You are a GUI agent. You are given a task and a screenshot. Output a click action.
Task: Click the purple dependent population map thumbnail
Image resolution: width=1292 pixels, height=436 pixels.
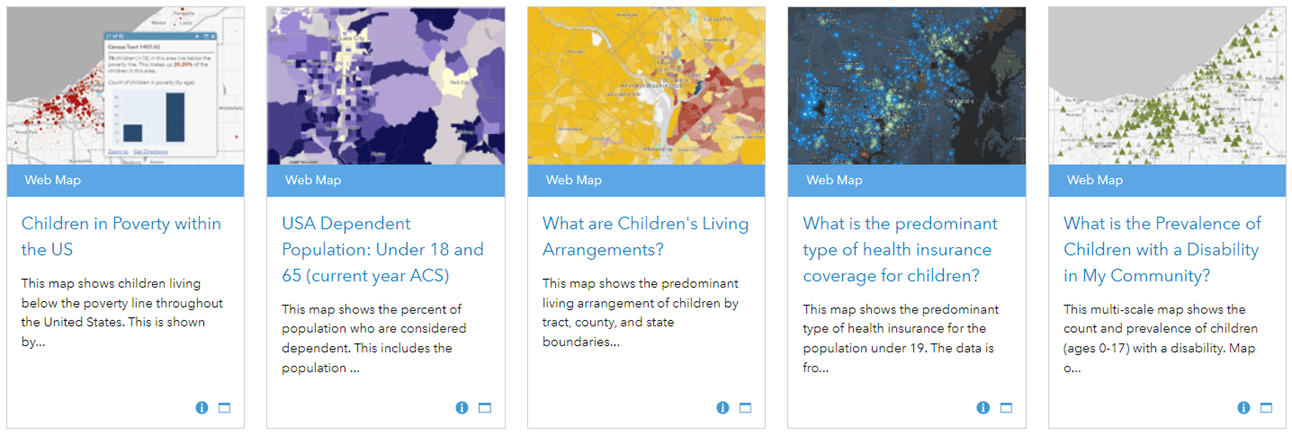click(386, 86)
